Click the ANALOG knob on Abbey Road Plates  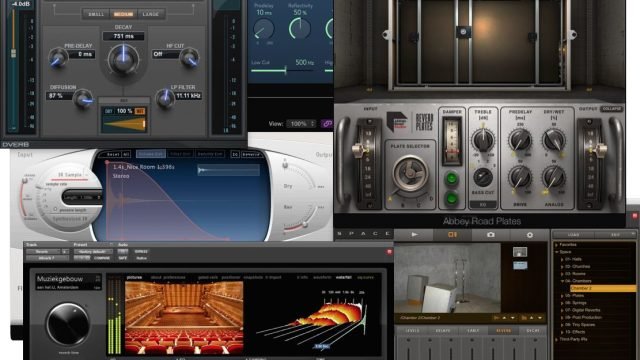point(554,178)
